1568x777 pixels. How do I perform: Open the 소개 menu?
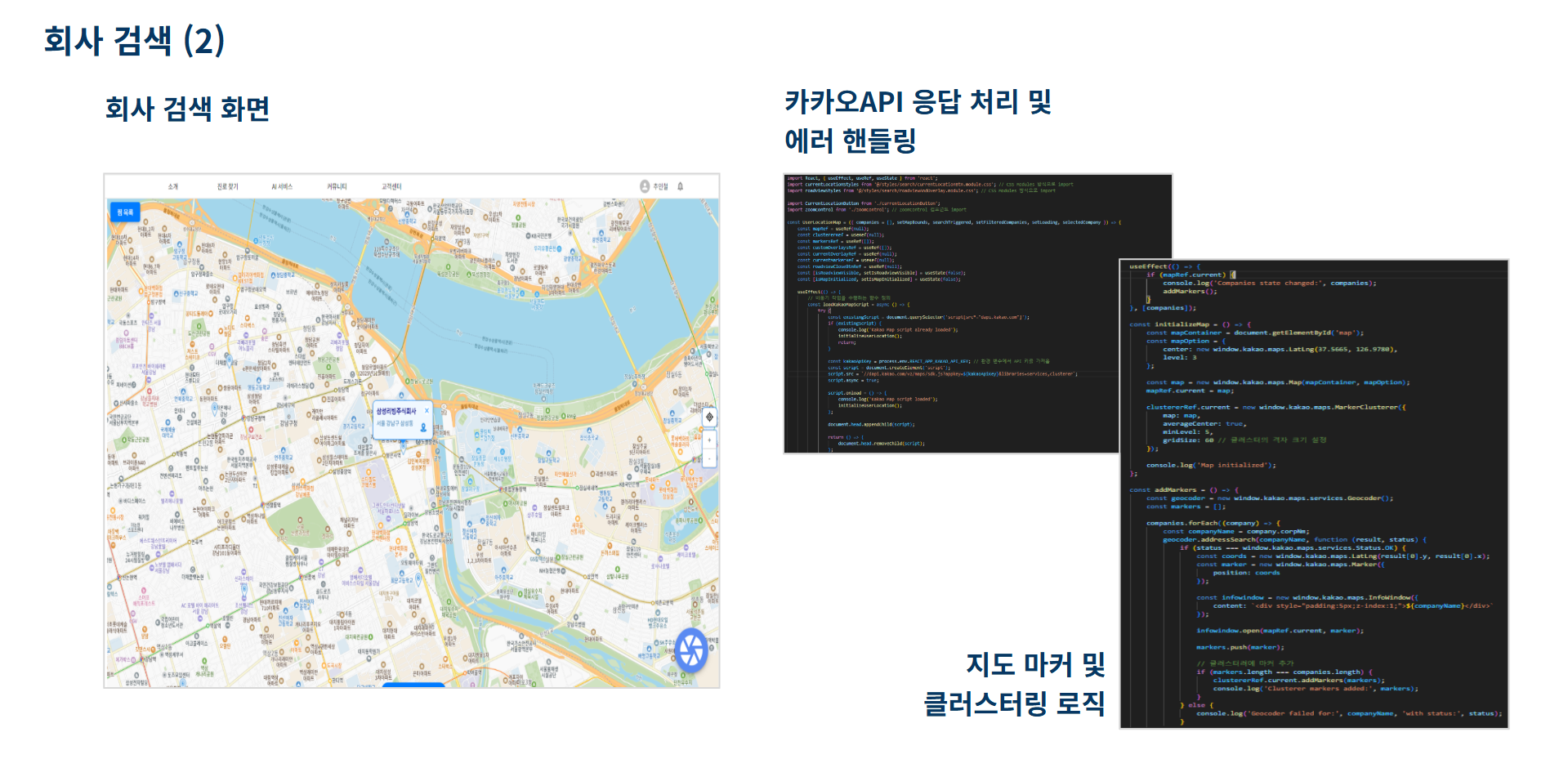click(x=172, y=186)
